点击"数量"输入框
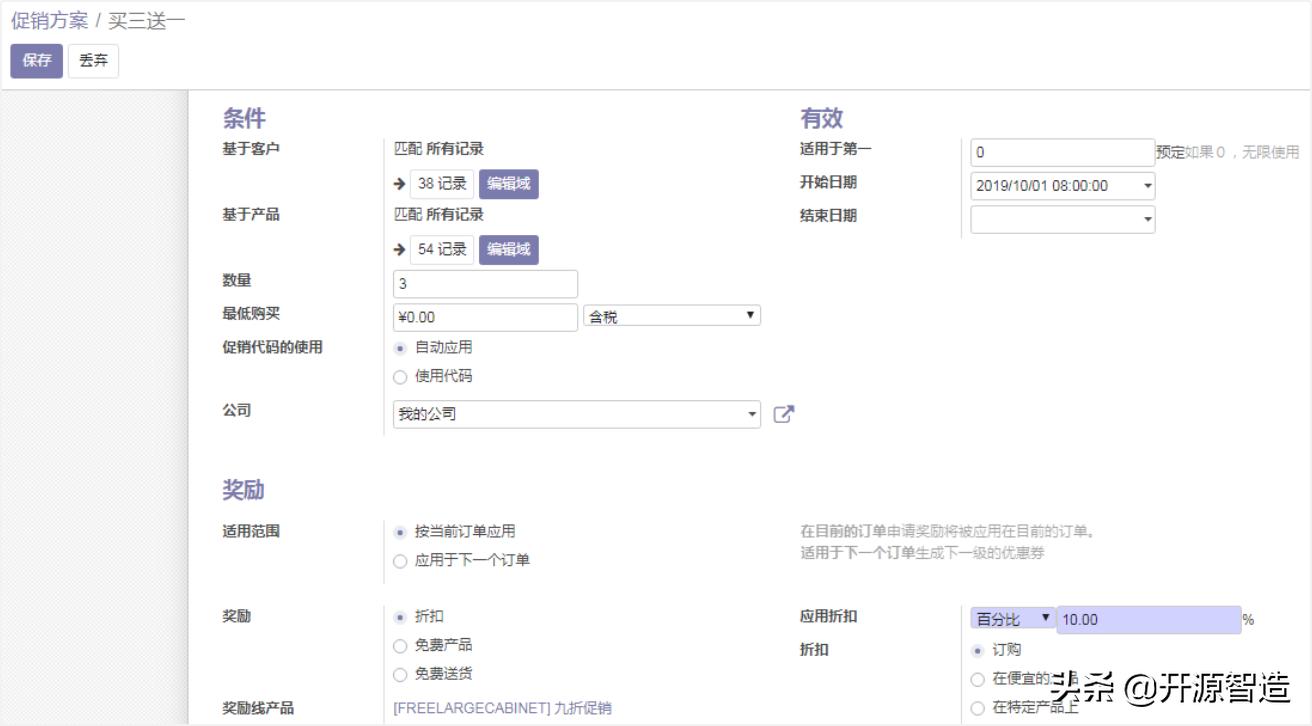 tap(485, 283)
